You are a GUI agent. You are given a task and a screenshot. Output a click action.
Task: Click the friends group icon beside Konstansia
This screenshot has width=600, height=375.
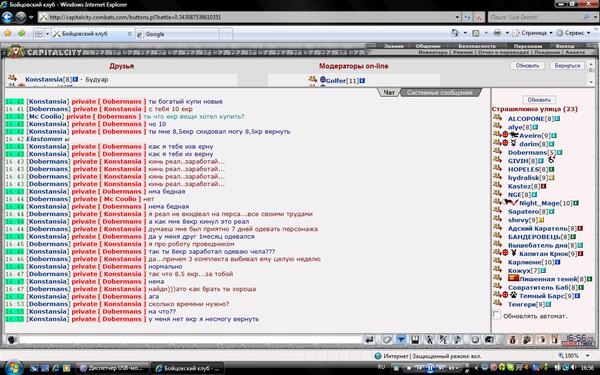[13, 78]
